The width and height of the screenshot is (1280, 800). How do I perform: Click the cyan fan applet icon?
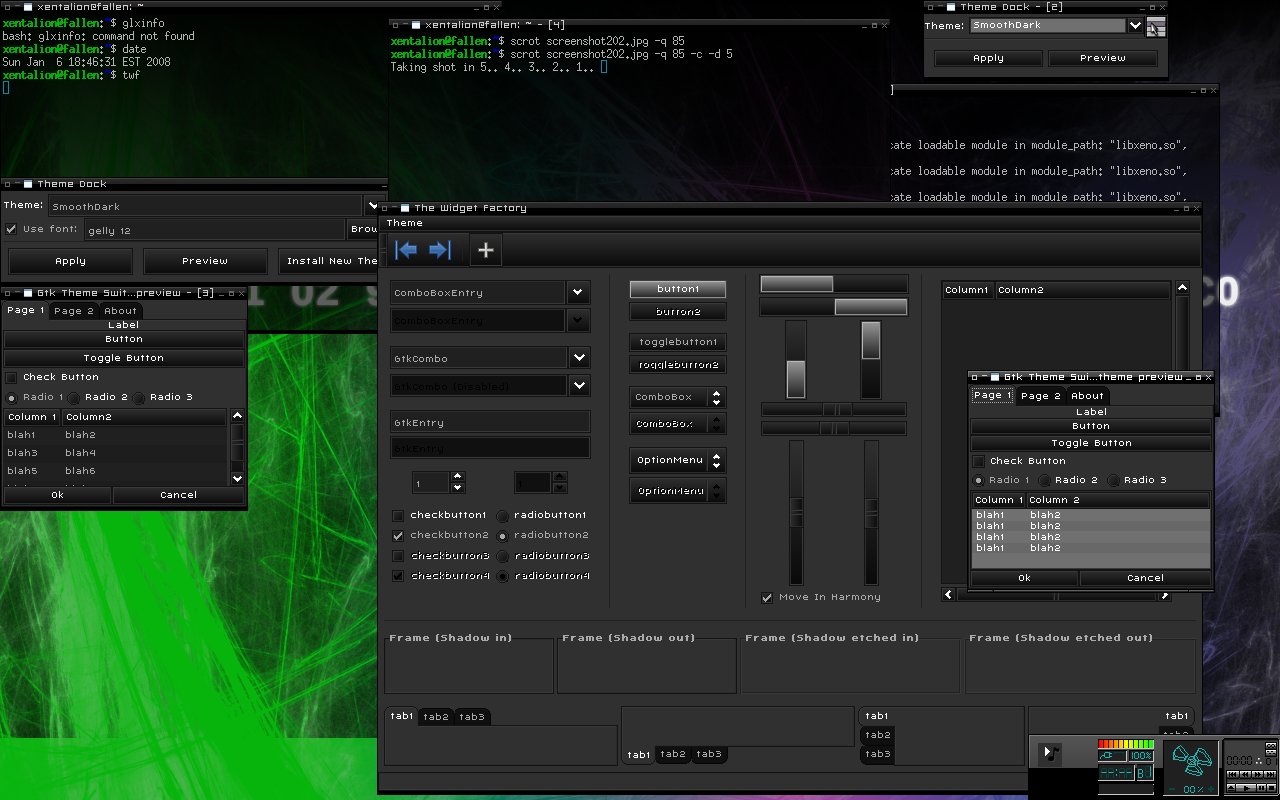click(1192, 760)
